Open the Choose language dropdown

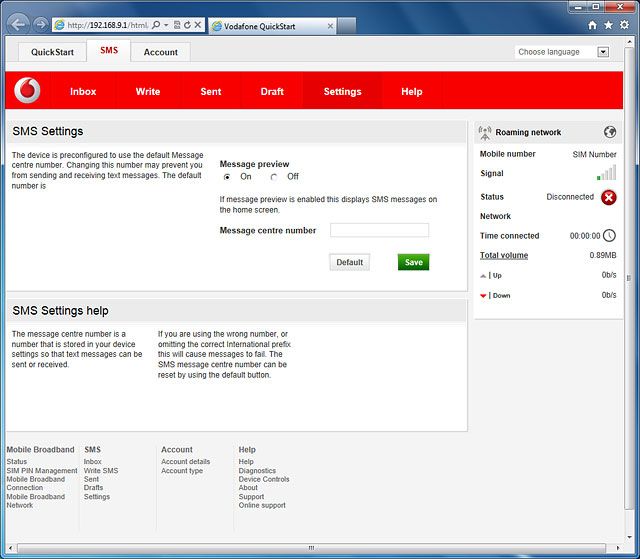(603, 52)
